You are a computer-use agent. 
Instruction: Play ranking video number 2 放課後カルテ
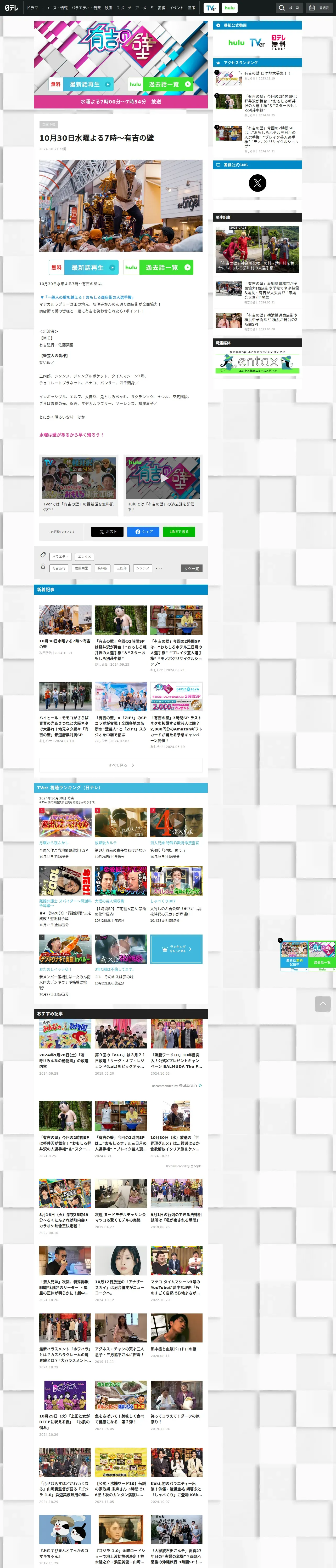click(121, 822)
